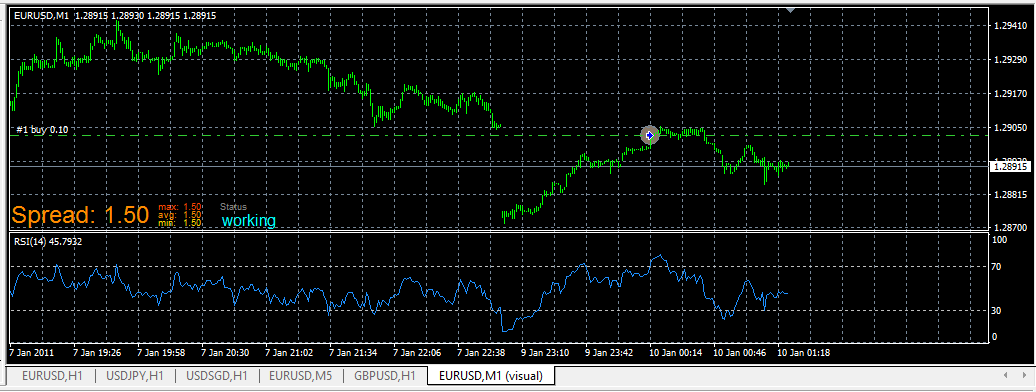This screenshot has height=392, width=1036.
Task: Click the 1.29410 price scale value
Action: tap(1010, 26)
